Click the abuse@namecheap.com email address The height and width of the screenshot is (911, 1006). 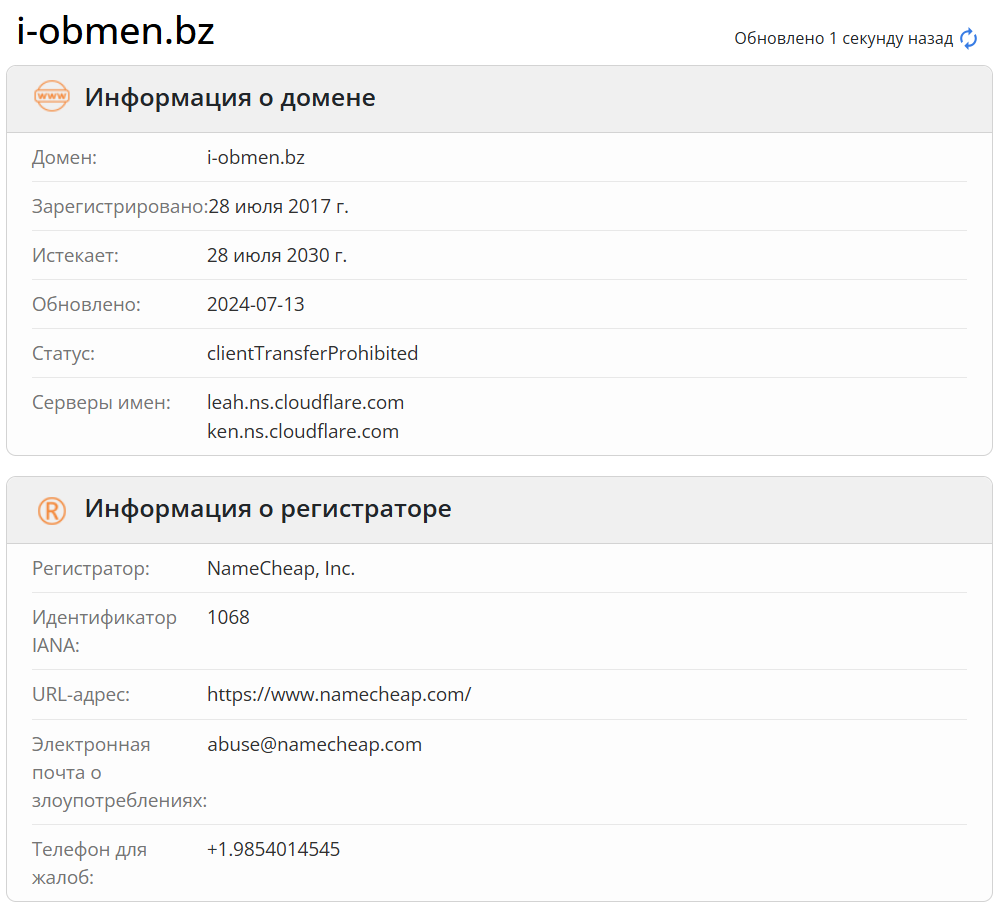point(314,745)
